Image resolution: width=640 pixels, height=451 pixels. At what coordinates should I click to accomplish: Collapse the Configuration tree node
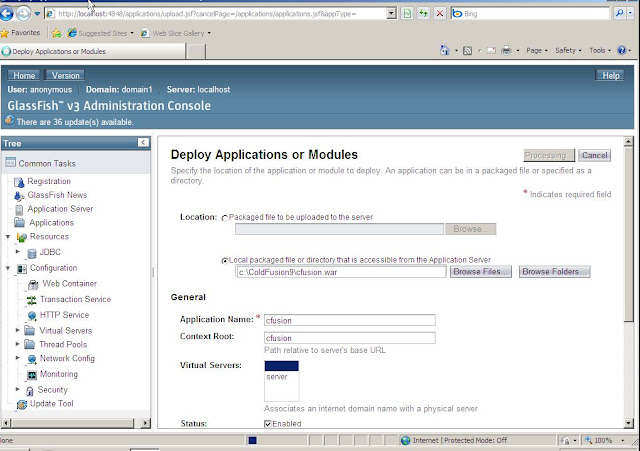[8, 268]
